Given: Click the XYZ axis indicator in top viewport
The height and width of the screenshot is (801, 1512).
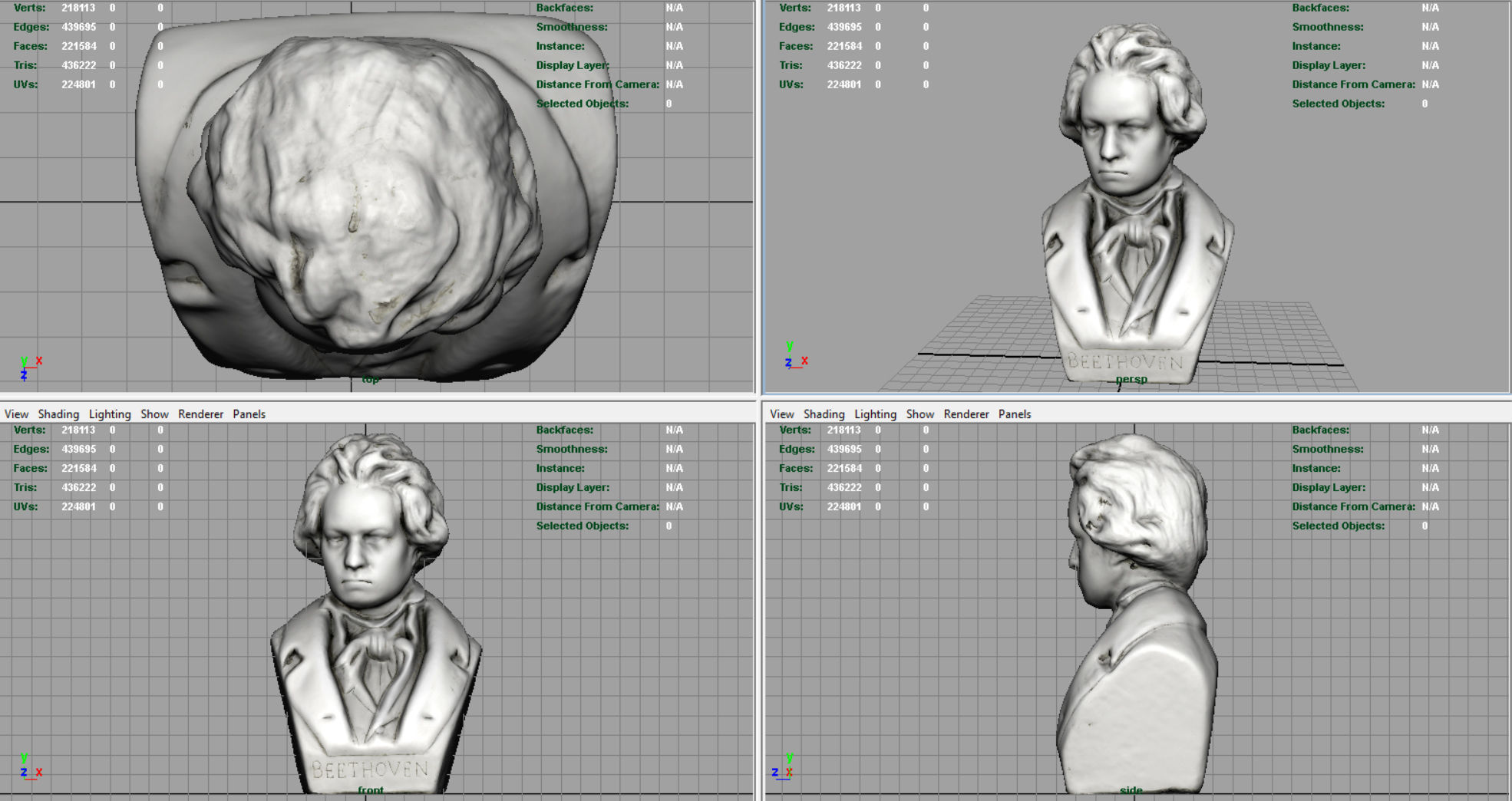Looking at the screenshot, I should tap(30, 368).
